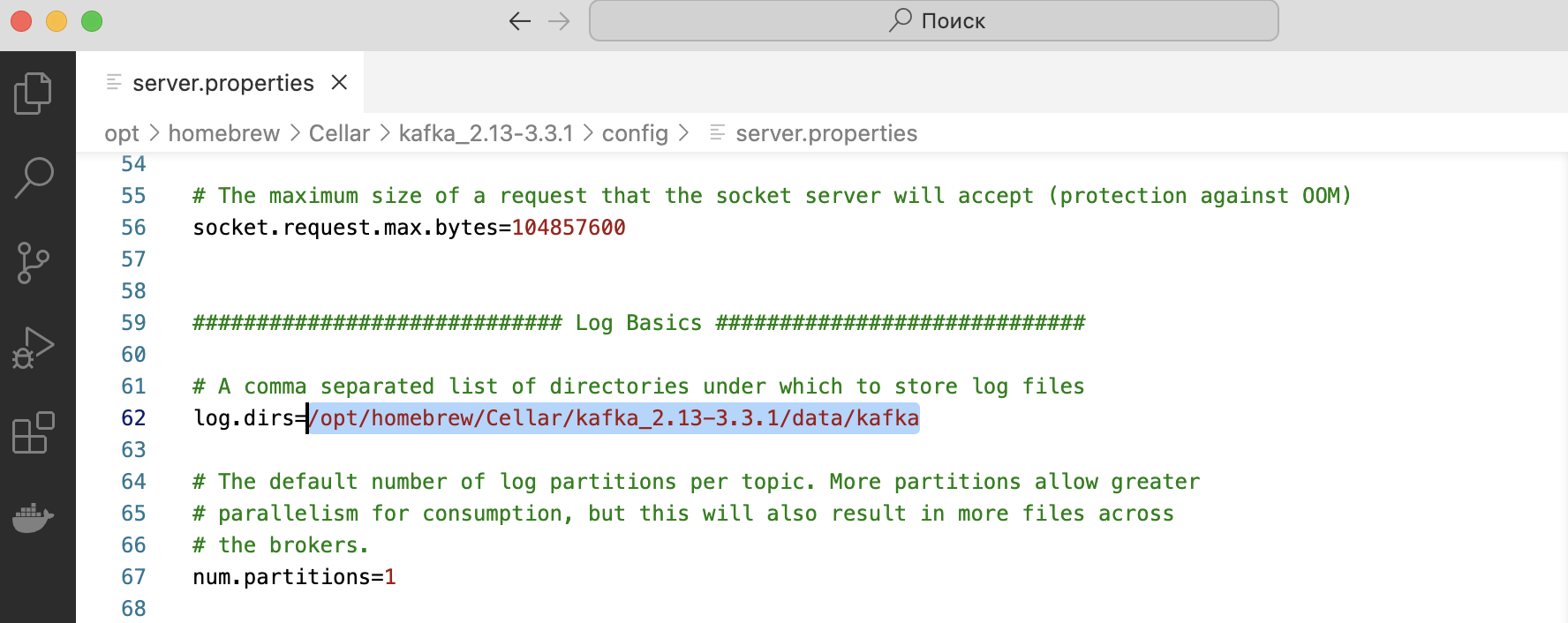This screenshot has height=623, width=1568.
Task: Close the server.properties tab
Action: click(x=339, y=82)
